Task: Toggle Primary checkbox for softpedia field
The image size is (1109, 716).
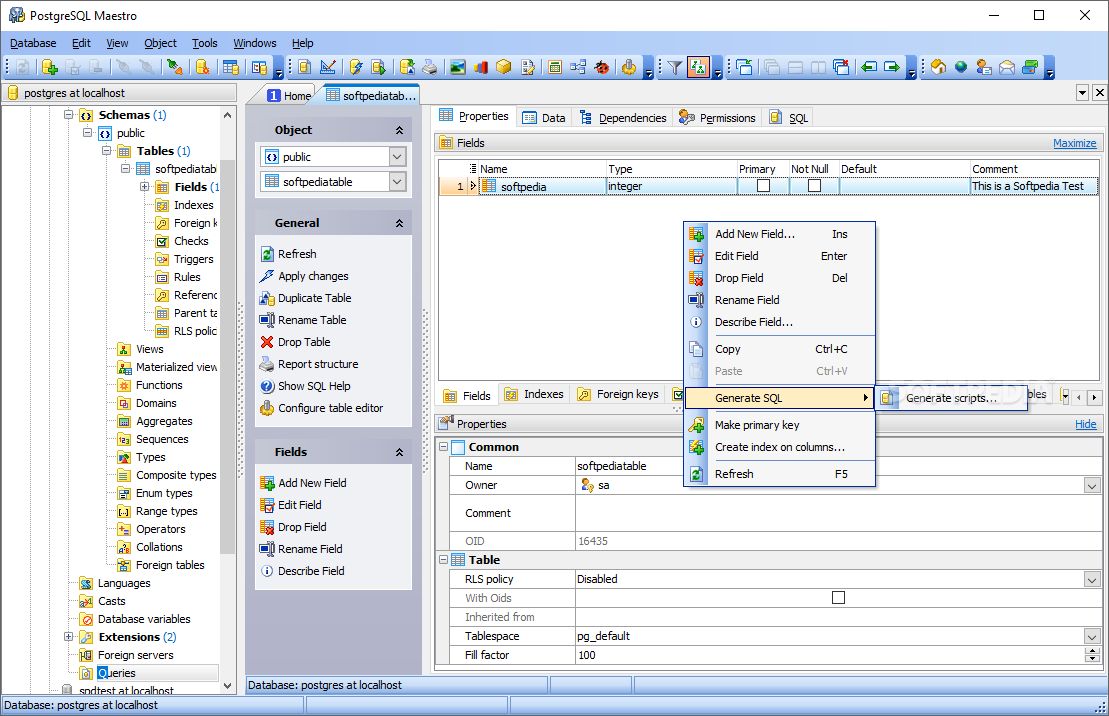Action: (x=763, y=185)
